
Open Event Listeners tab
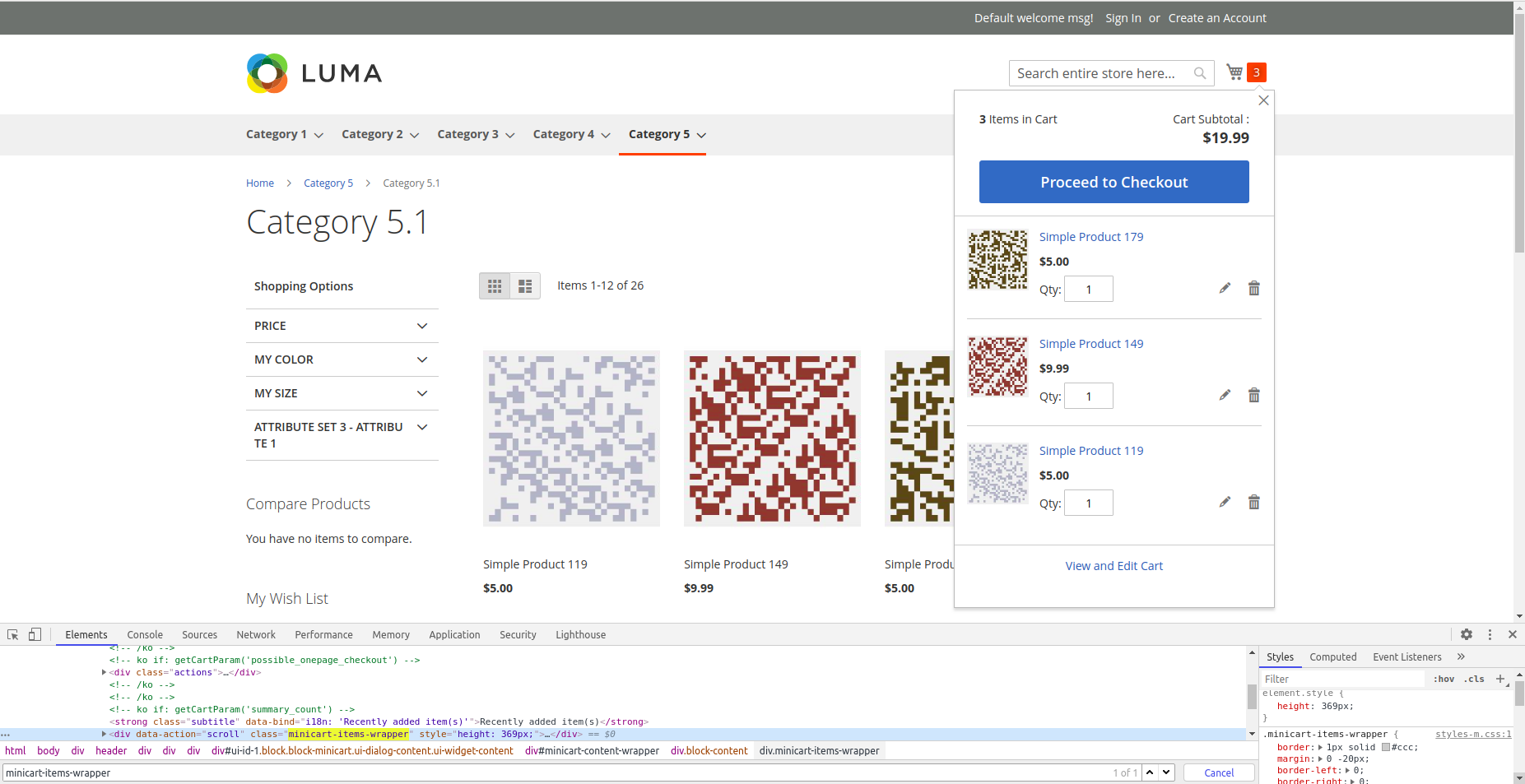(x=1406, y=656)
